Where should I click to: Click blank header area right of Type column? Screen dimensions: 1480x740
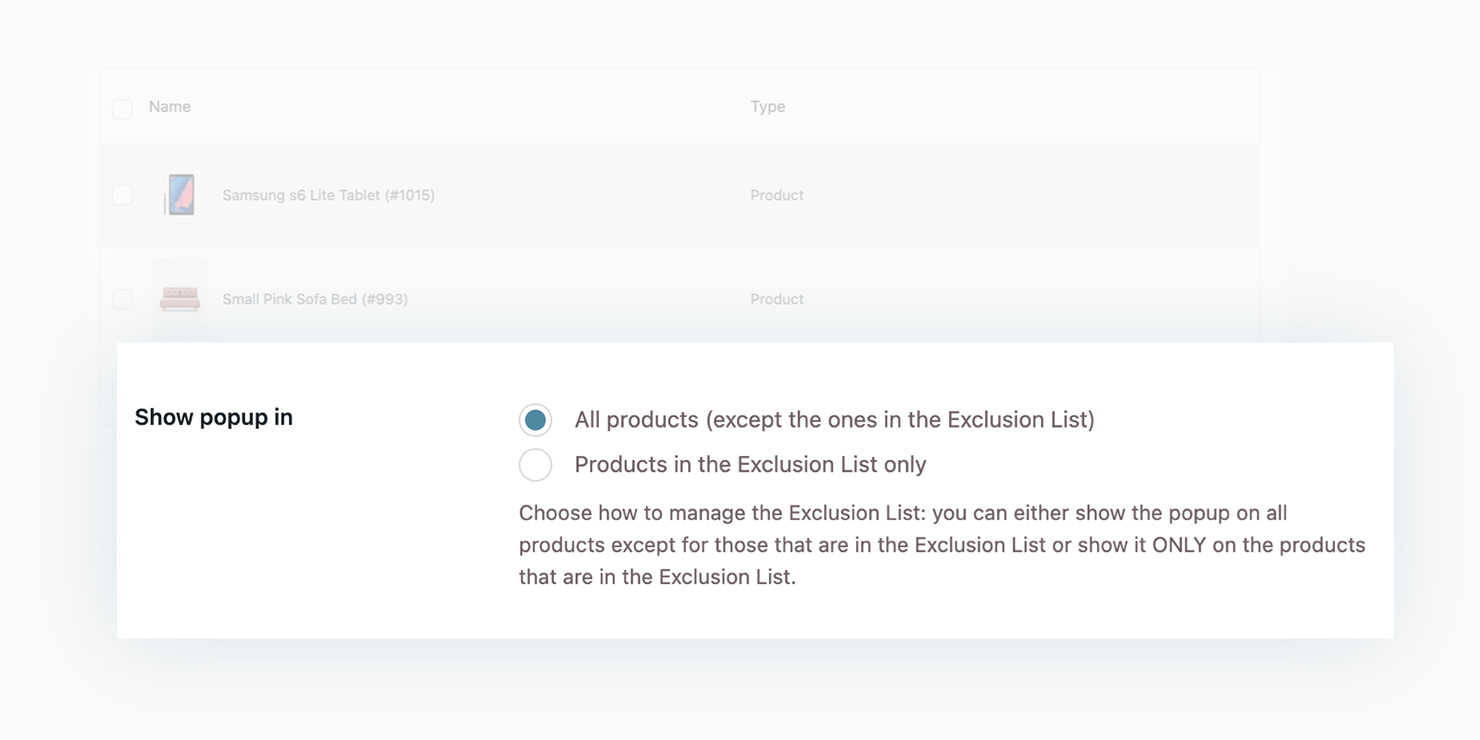pos(1020,107)
